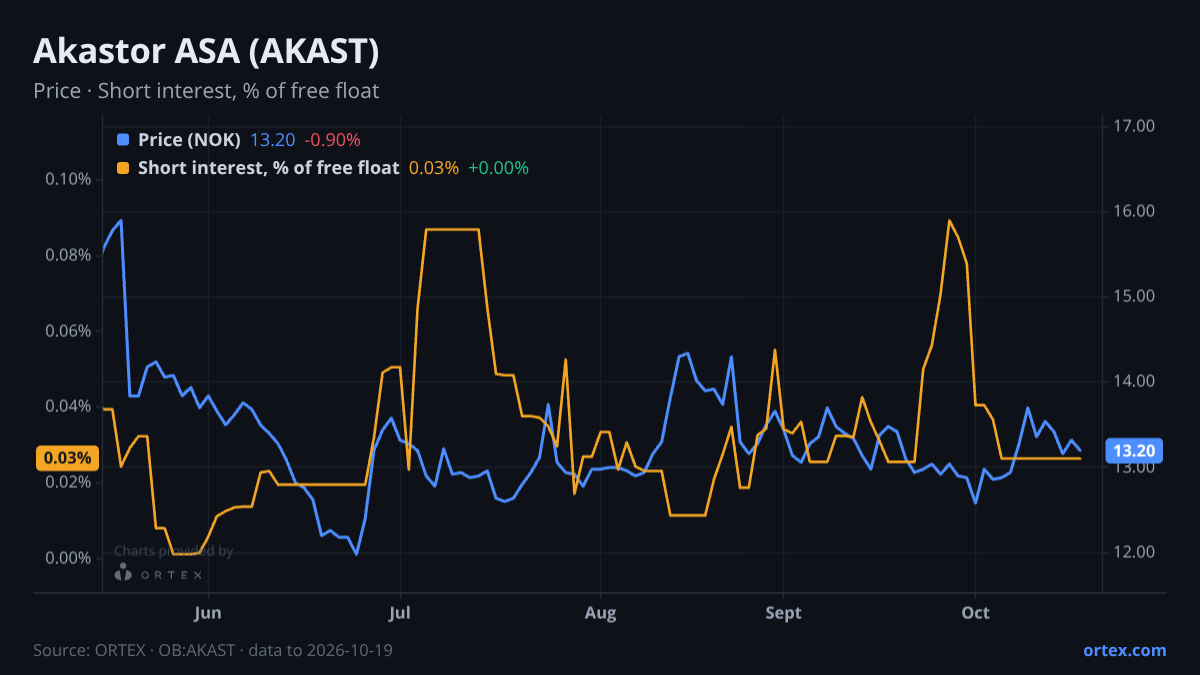Click the 17.00 right axis label

point(1135,126)
